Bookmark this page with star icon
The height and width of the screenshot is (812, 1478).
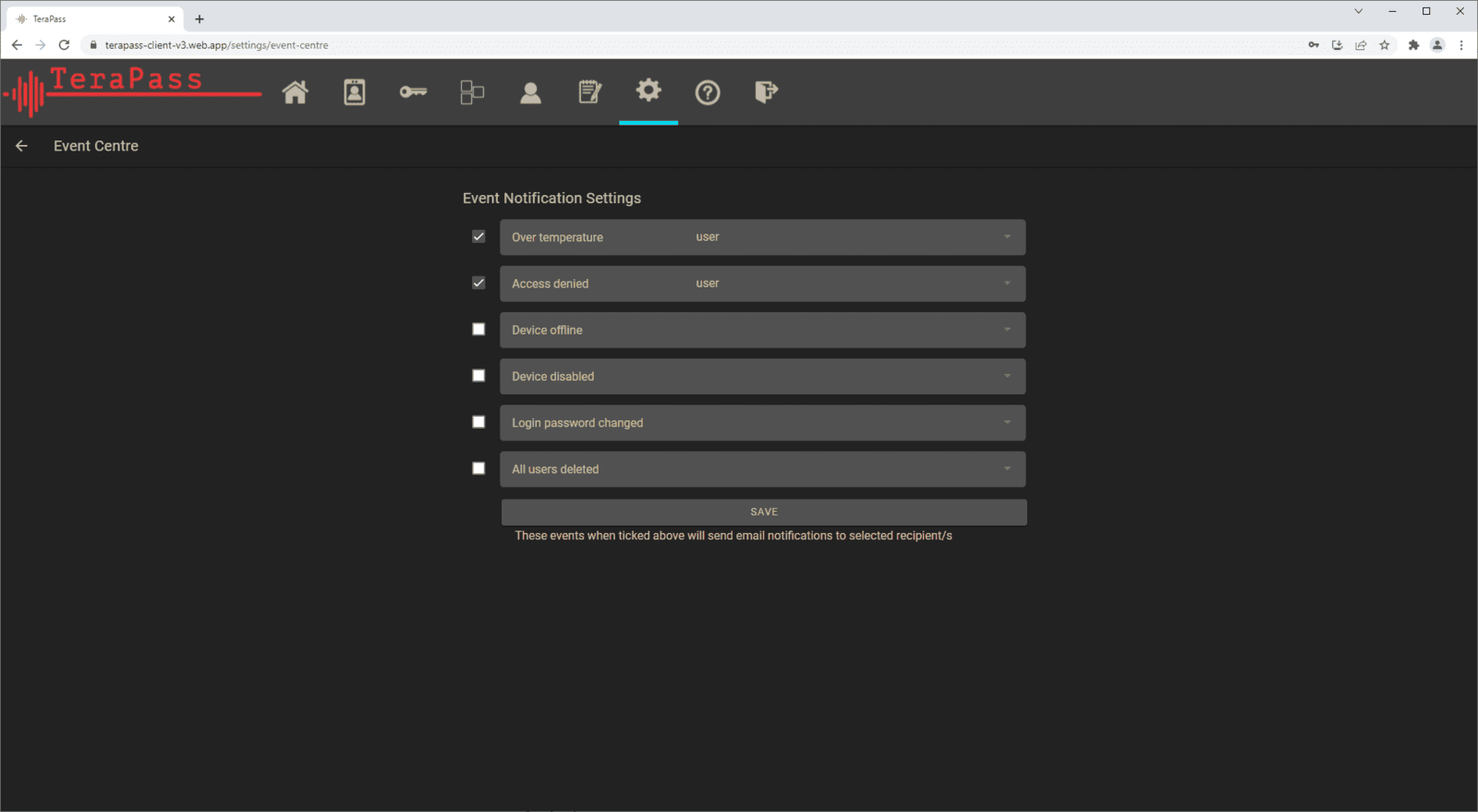pos(1384,45)
